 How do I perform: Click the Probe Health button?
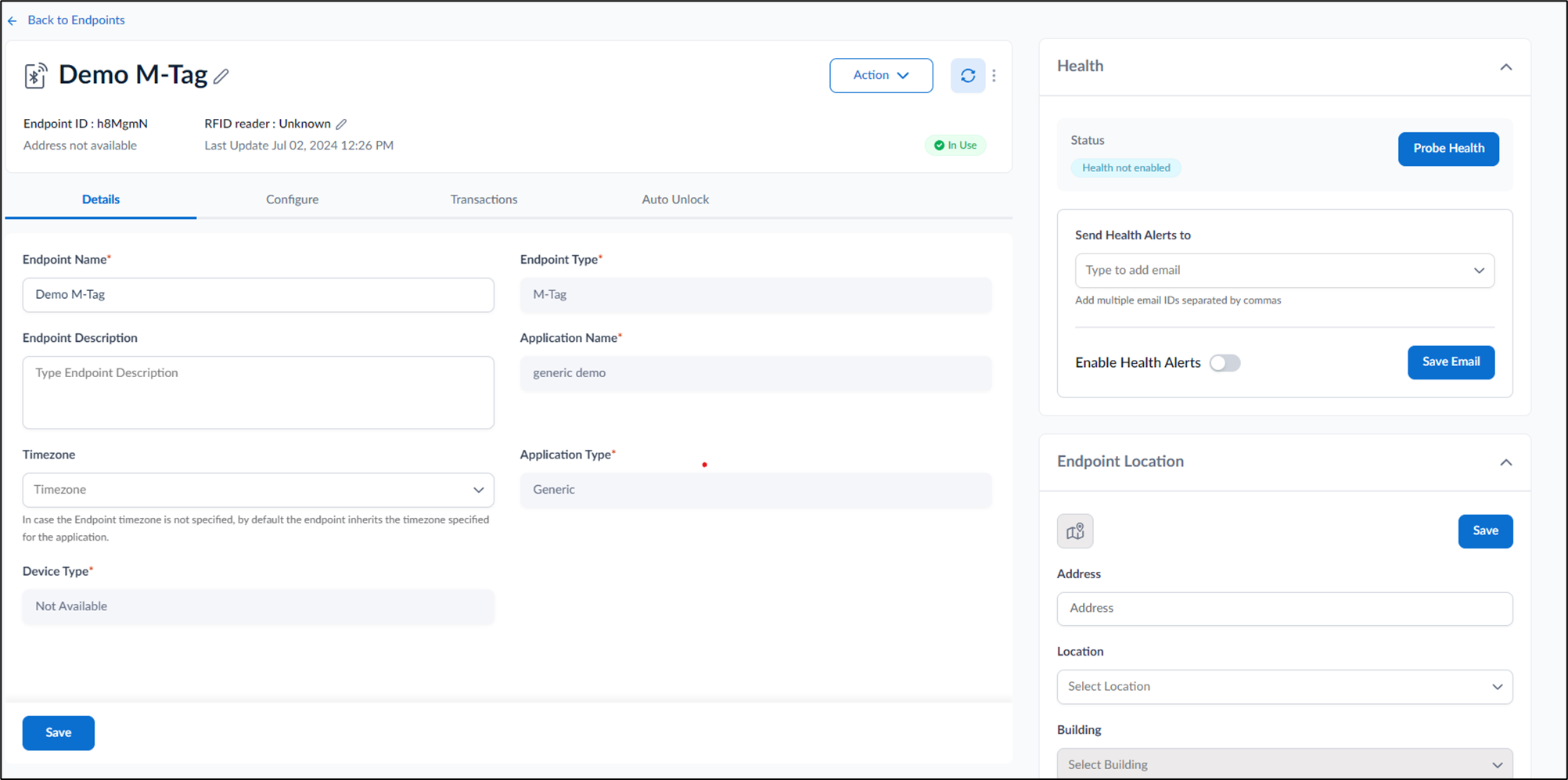pyautogui.click(x=1448, y=149)
